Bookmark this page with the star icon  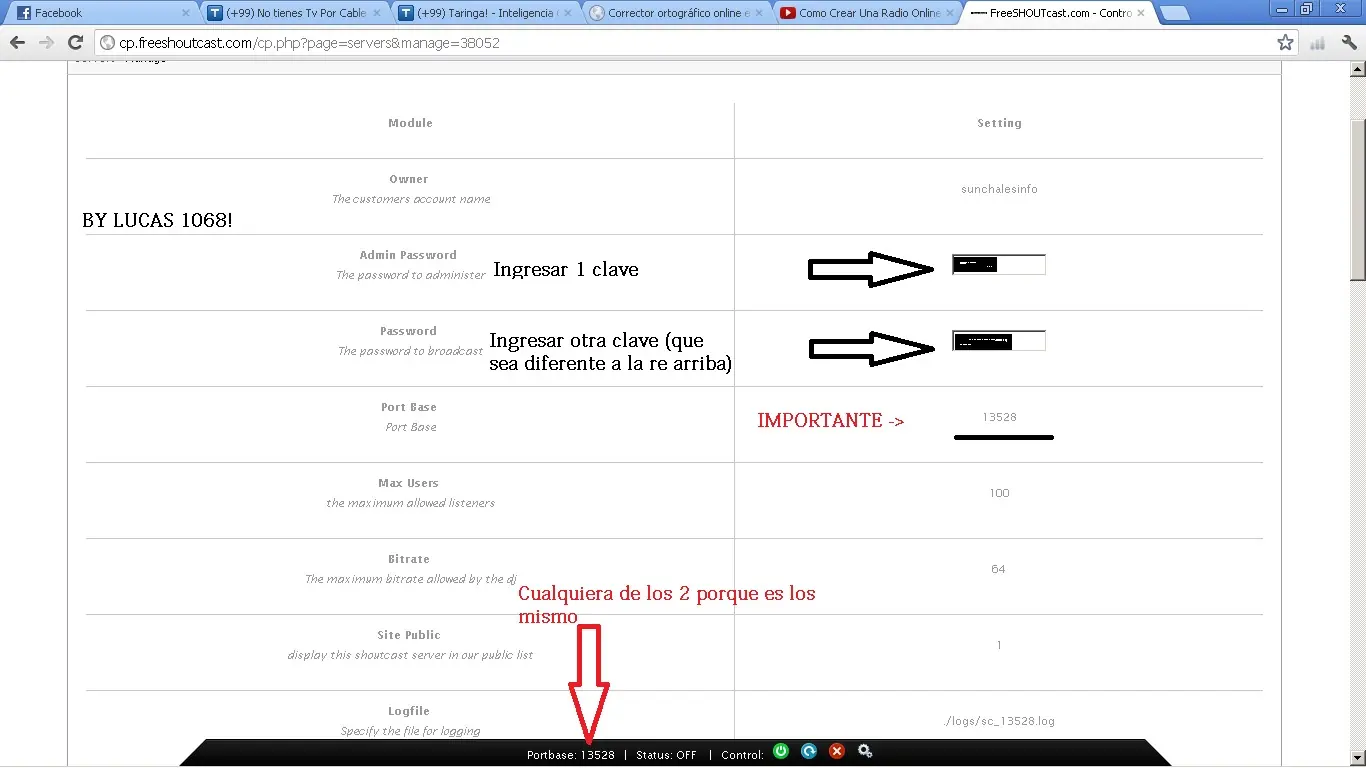click(1286, 43)
